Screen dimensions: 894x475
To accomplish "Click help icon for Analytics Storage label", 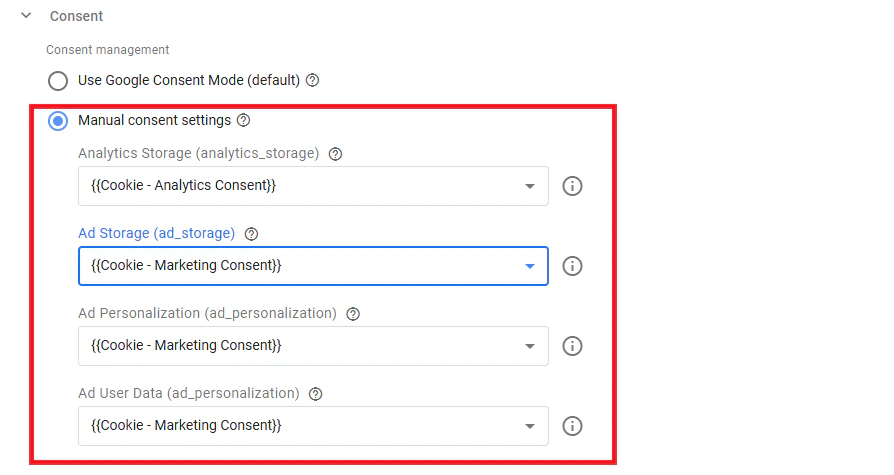I will (x=335, y=154).
